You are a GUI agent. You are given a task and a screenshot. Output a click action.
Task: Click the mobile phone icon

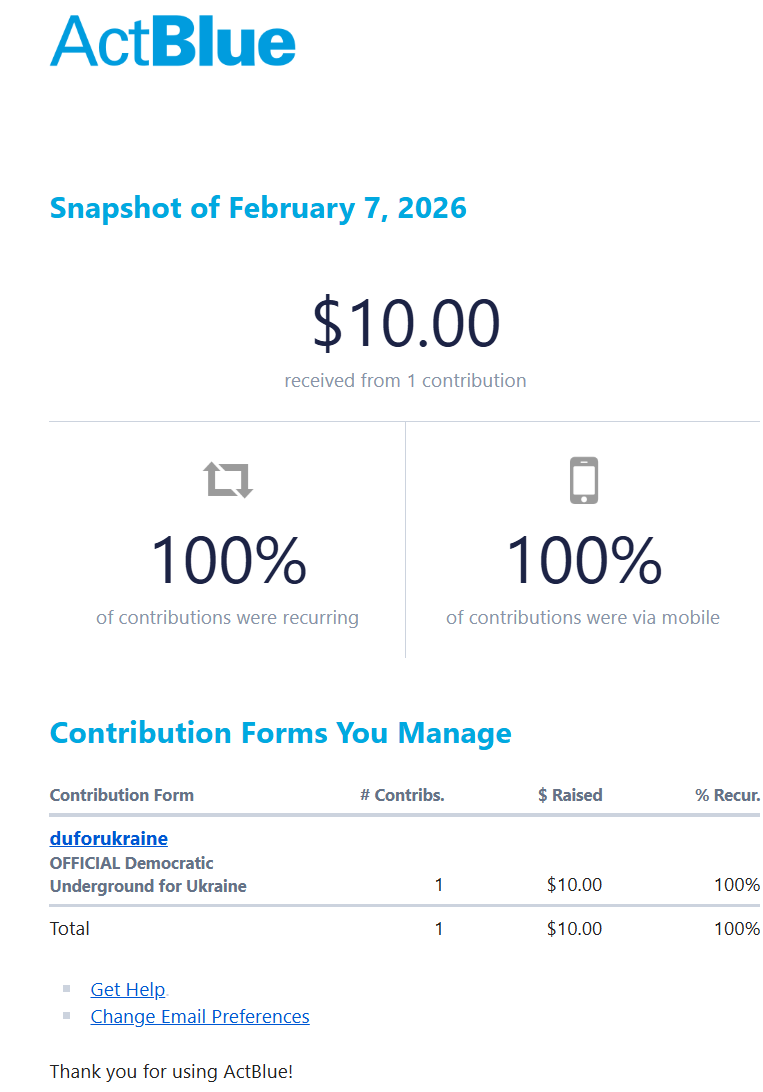tap(584, 480)
